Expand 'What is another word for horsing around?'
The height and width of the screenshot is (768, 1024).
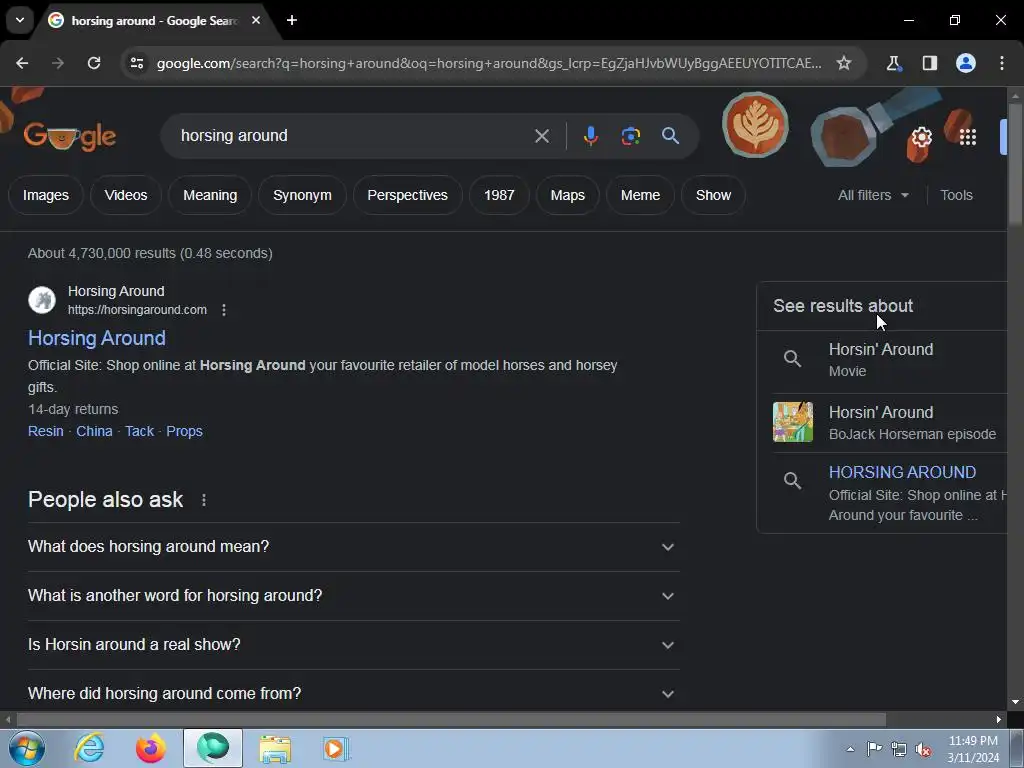point(353,596)
